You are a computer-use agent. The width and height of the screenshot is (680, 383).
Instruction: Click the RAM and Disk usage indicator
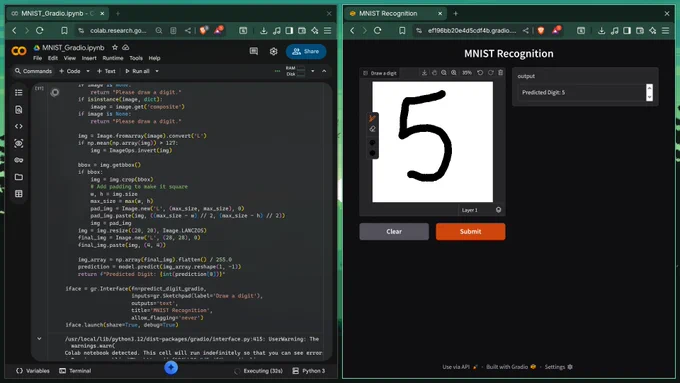295,71
